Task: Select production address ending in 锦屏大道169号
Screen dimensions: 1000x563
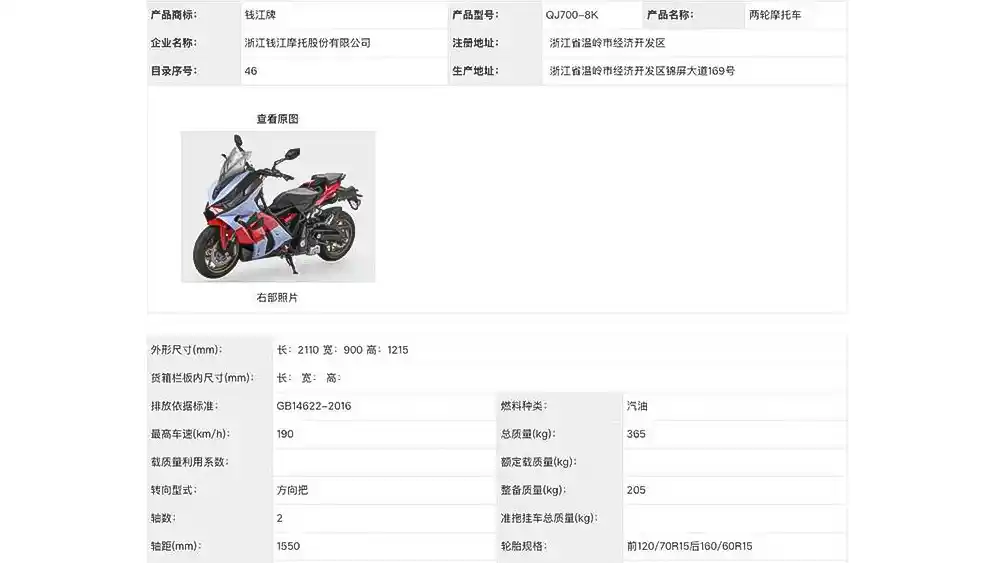Action: coord(642,71)
